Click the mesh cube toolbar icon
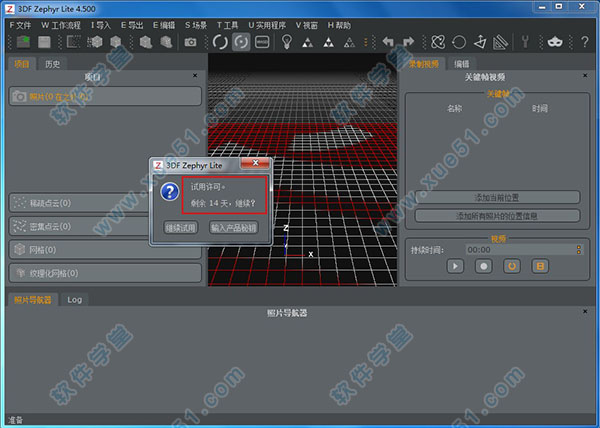Screen dimensions: 600x428 coord(115,42)
